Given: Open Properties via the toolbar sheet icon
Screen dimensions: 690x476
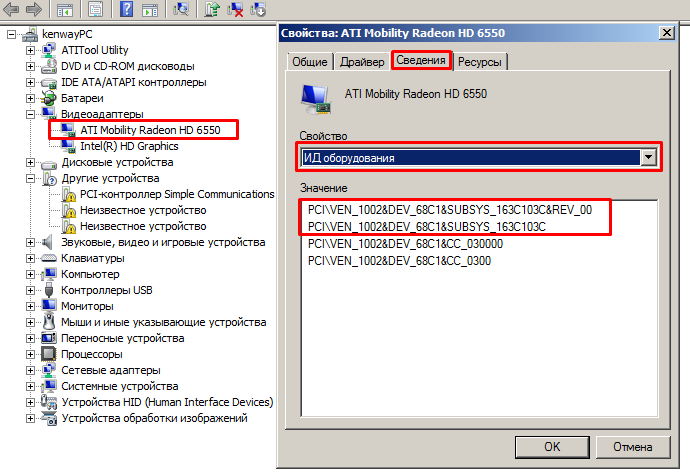Looking at the screenshot, I should (x=95, y=9).
